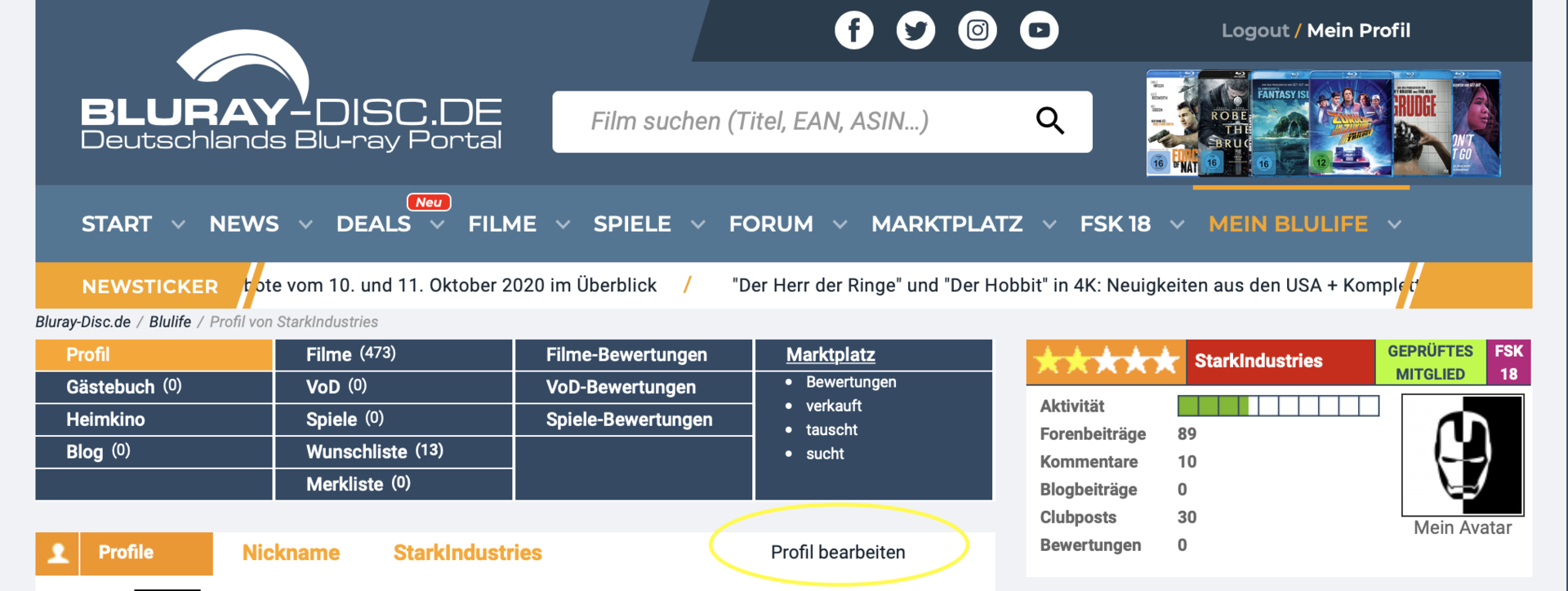Open the FILME navigation item
This screenshot has height=591, width=1568.
502,224
